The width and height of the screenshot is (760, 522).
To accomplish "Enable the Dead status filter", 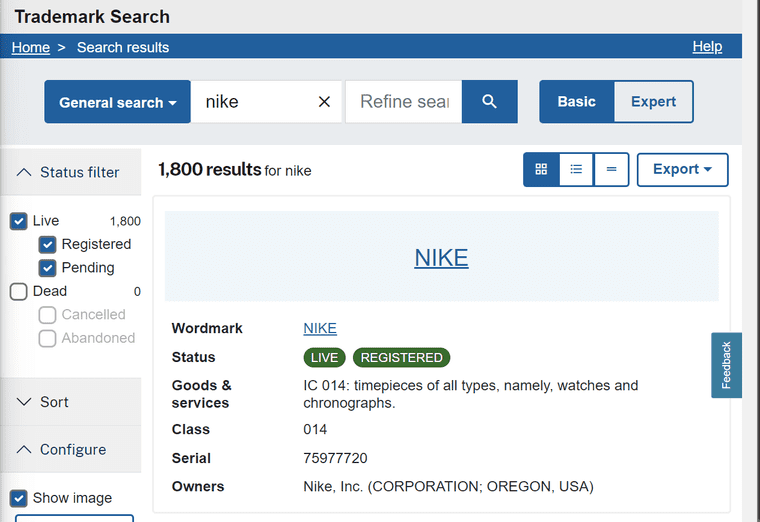I will coord(18,291).
